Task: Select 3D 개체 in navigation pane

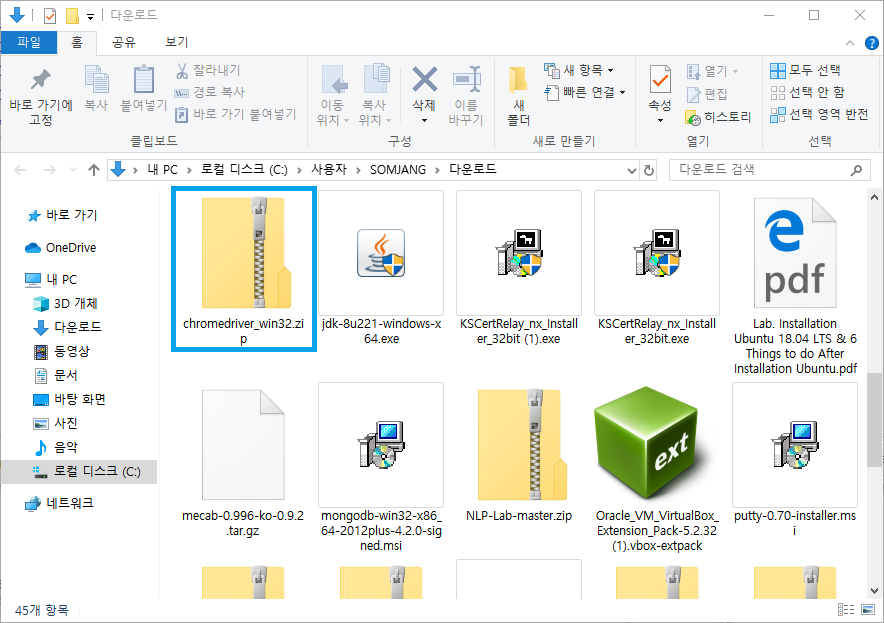Action: [65, 304]
